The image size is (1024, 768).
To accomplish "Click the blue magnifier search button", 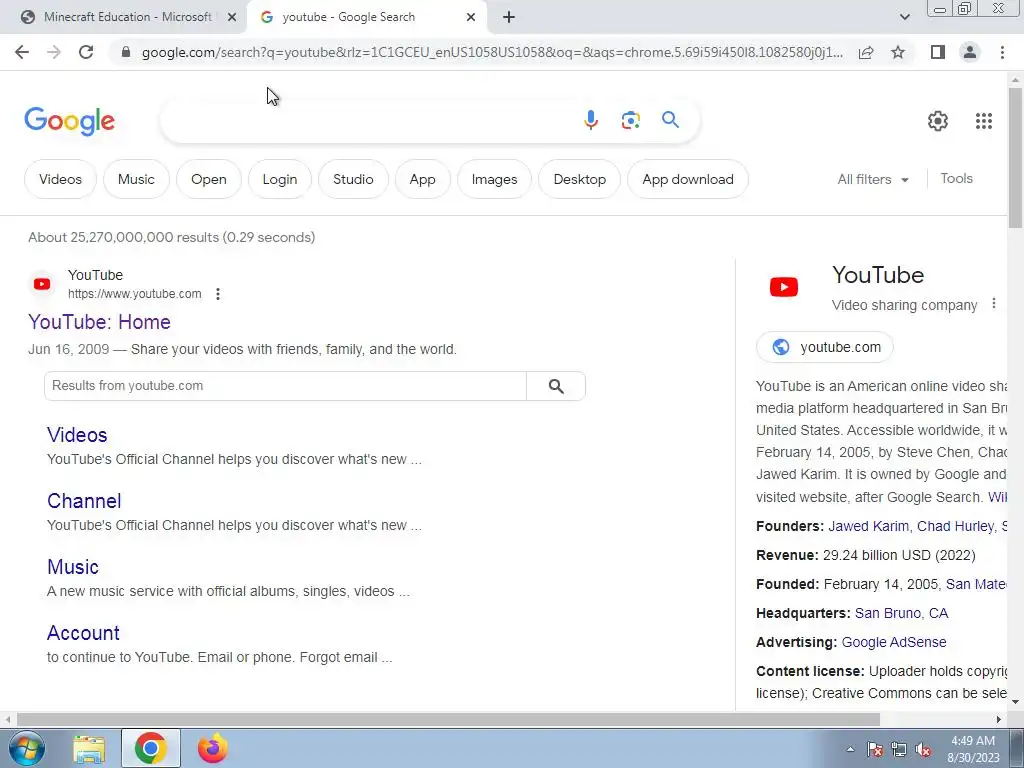I will tap(670, 120).
